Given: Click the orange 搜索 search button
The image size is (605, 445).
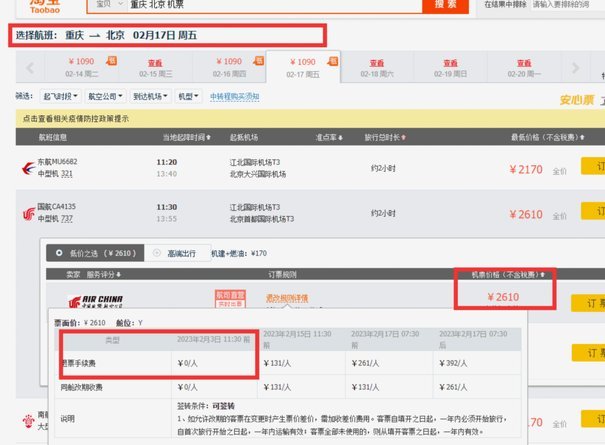Looking at the screenshot, I should pos(446,5).
